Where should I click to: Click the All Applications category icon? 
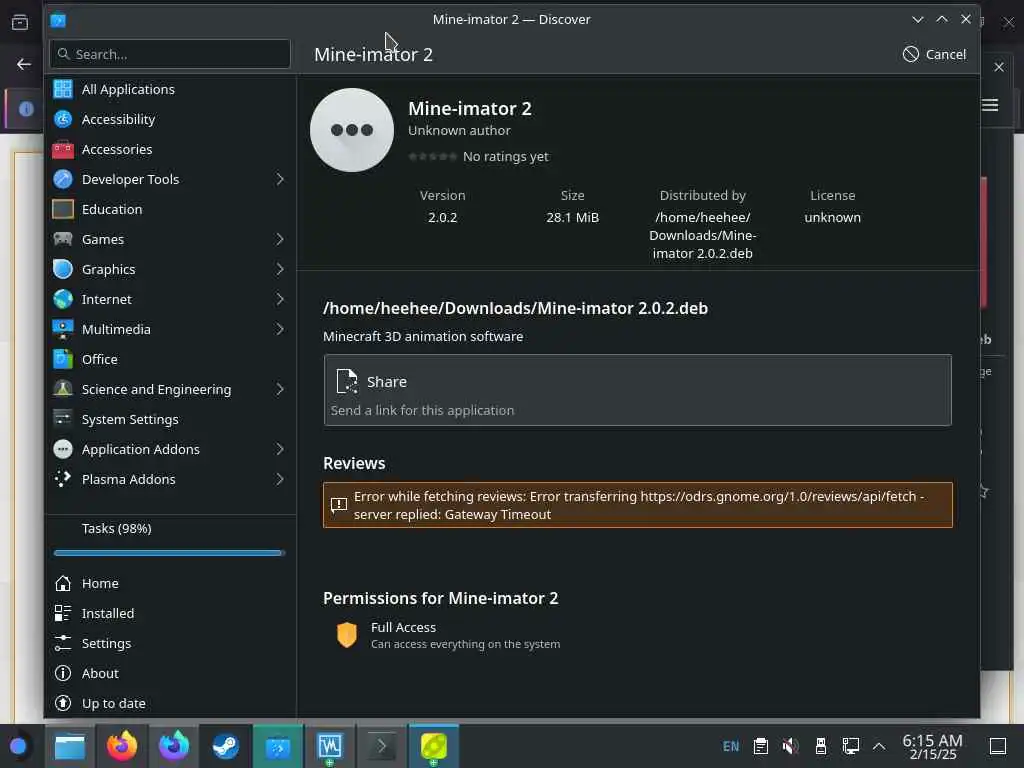63,89
